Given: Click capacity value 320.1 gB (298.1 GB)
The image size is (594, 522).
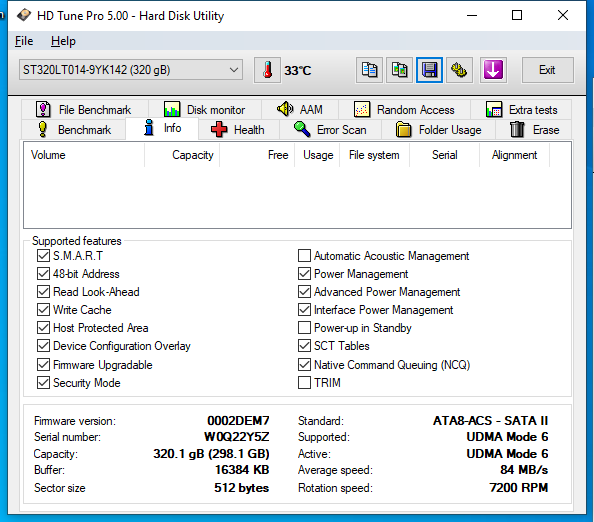Looking at the screenshot, I should pyautogui.click(x=211, y=454).
